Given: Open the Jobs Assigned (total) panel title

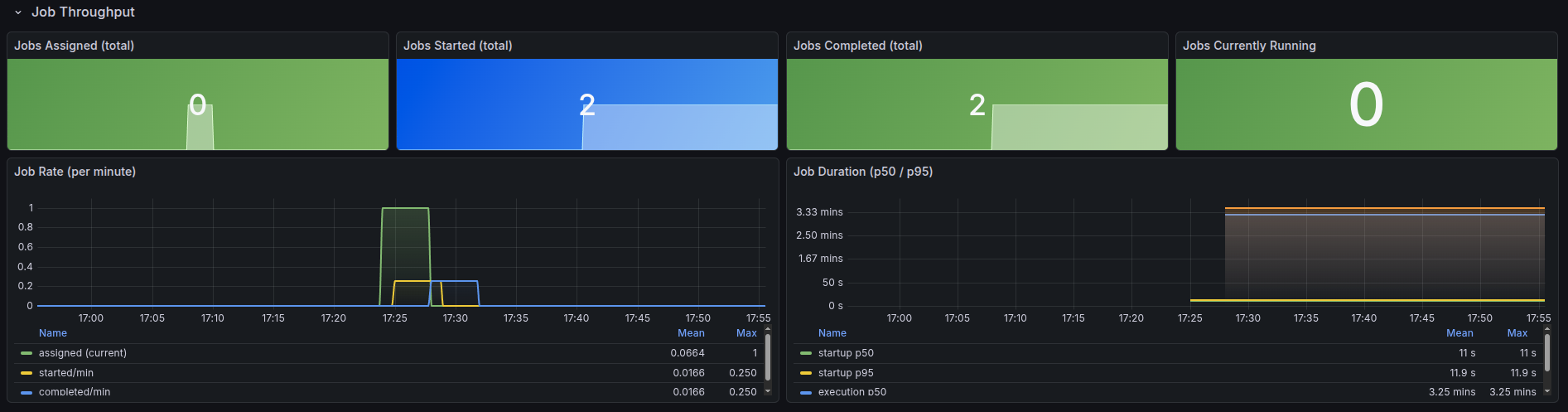Looking at the screenshot, I should 74,46.
